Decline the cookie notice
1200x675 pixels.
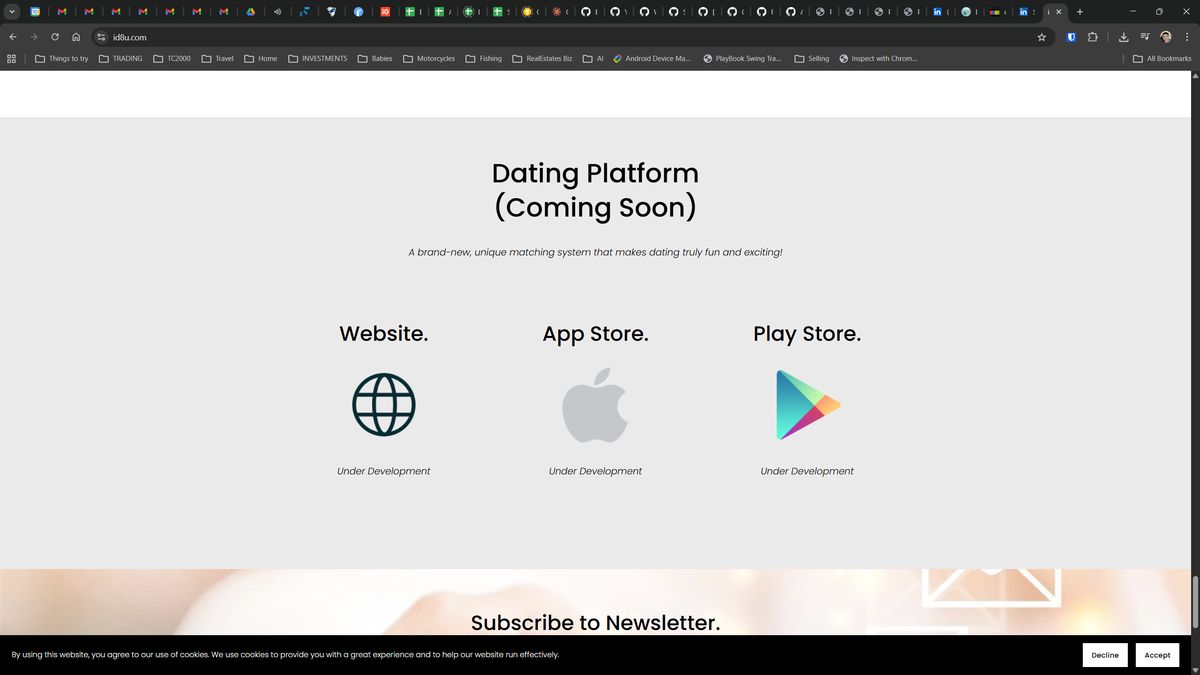coord(1105,655)
